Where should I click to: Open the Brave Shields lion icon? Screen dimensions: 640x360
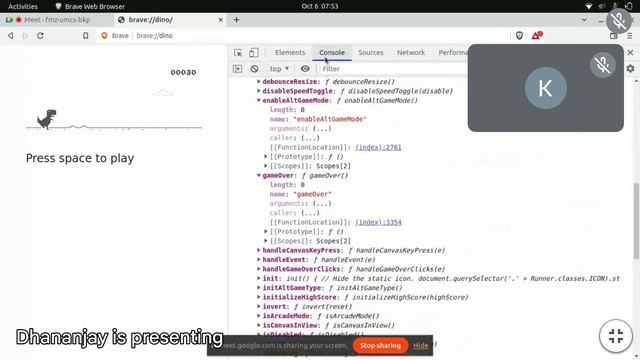tap(519, 36)
